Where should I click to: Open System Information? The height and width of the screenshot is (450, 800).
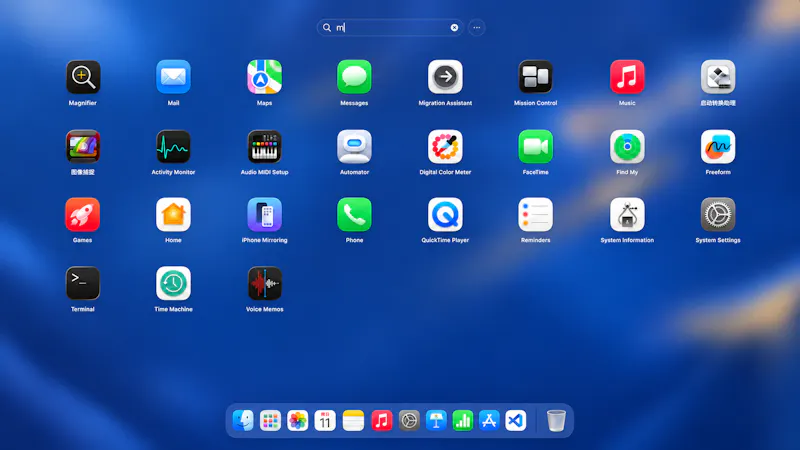627,215
